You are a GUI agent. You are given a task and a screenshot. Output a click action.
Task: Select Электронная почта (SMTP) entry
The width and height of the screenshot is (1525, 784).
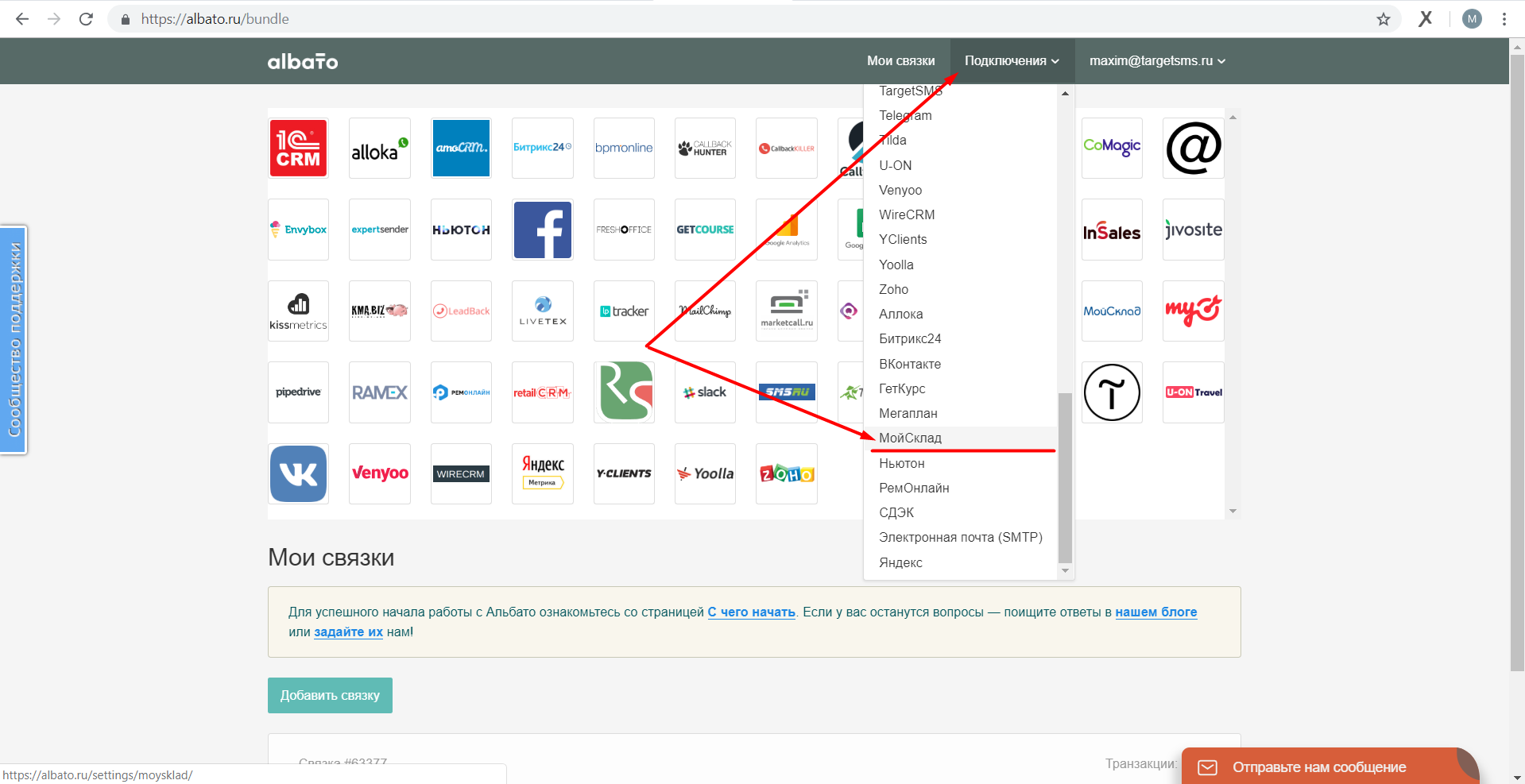tap(960, 538)
